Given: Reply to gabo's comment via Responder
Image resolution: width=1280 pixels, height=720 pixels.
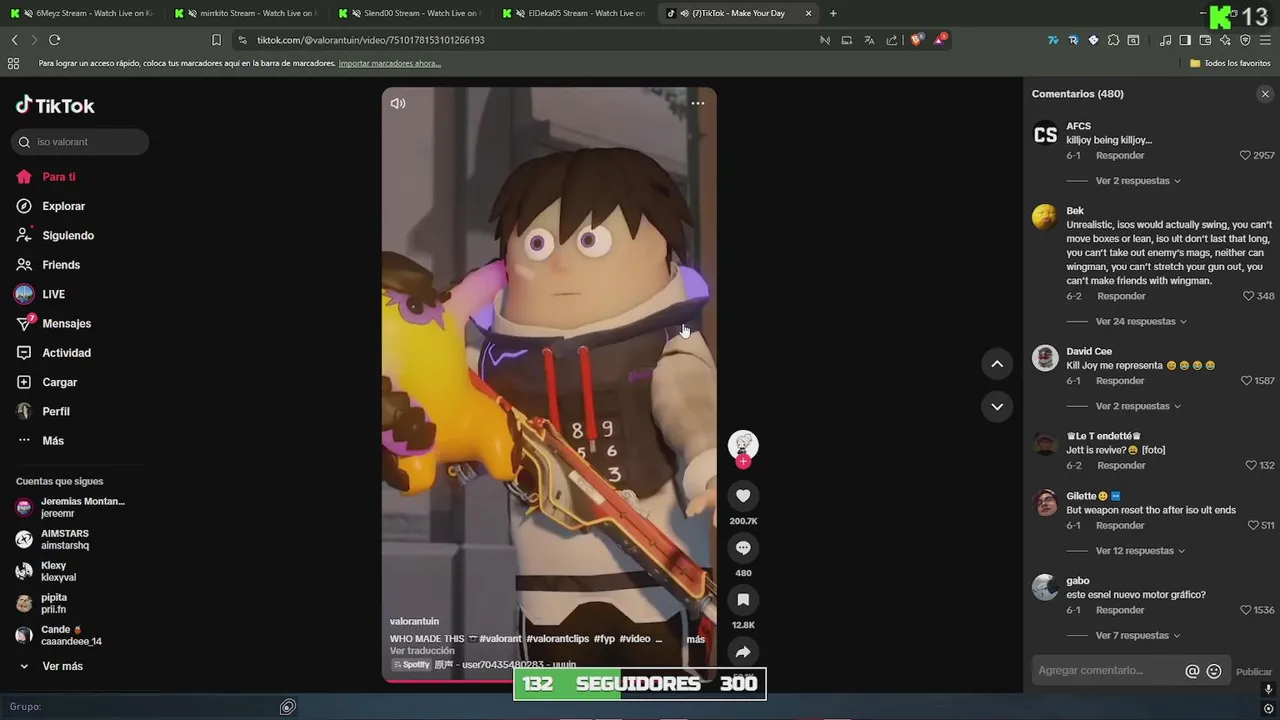Looking at the screenshot, I should pos(1120,610).
